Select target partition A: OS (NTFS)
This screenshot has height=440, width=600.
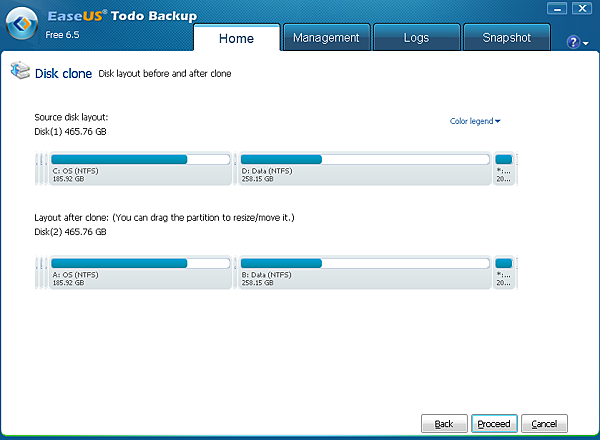[140, 272]
